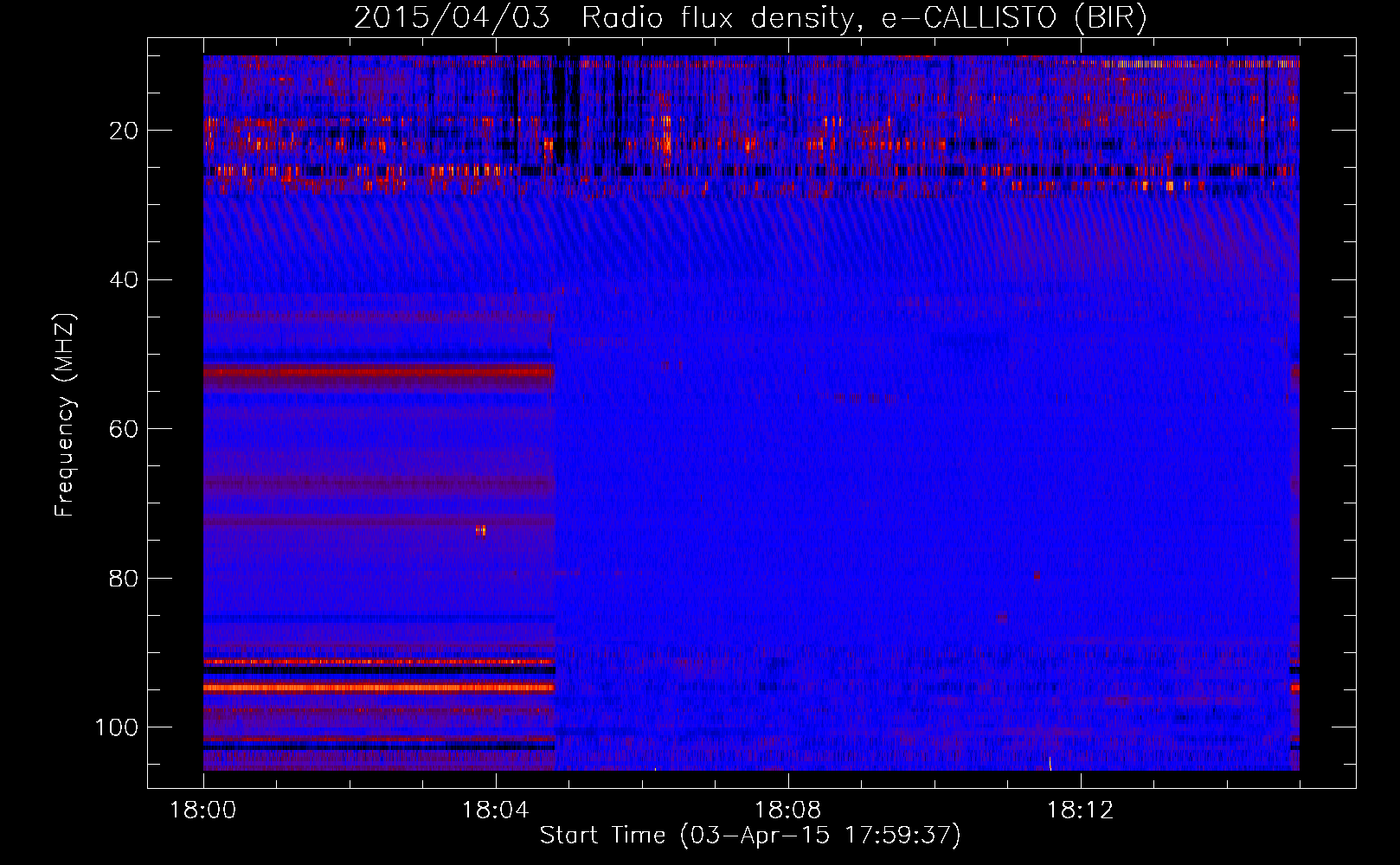This screenshot has width=1400, height=865.
Task: Select the 18:00 time tick label
Action: point(203,811)
